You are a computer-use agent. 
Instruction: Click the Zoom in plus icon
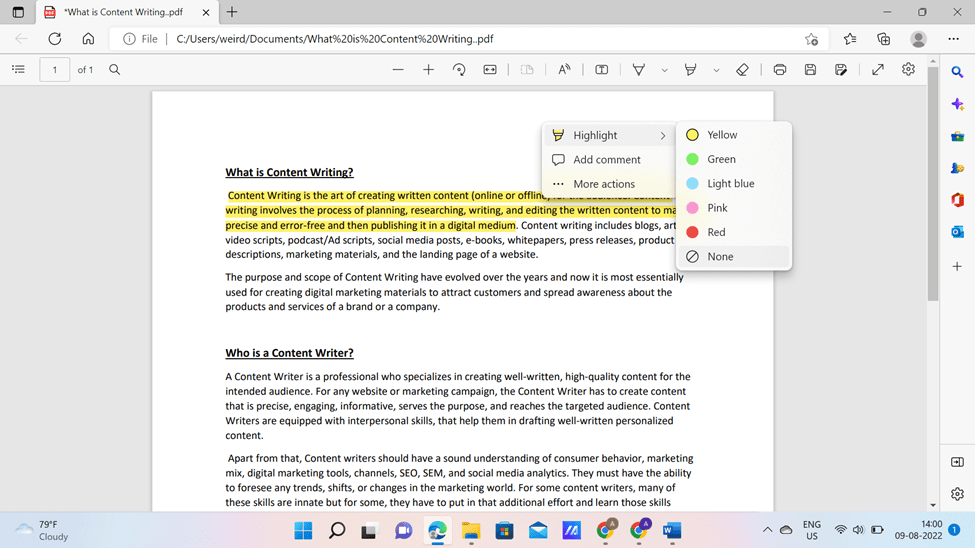pos(428,70)
